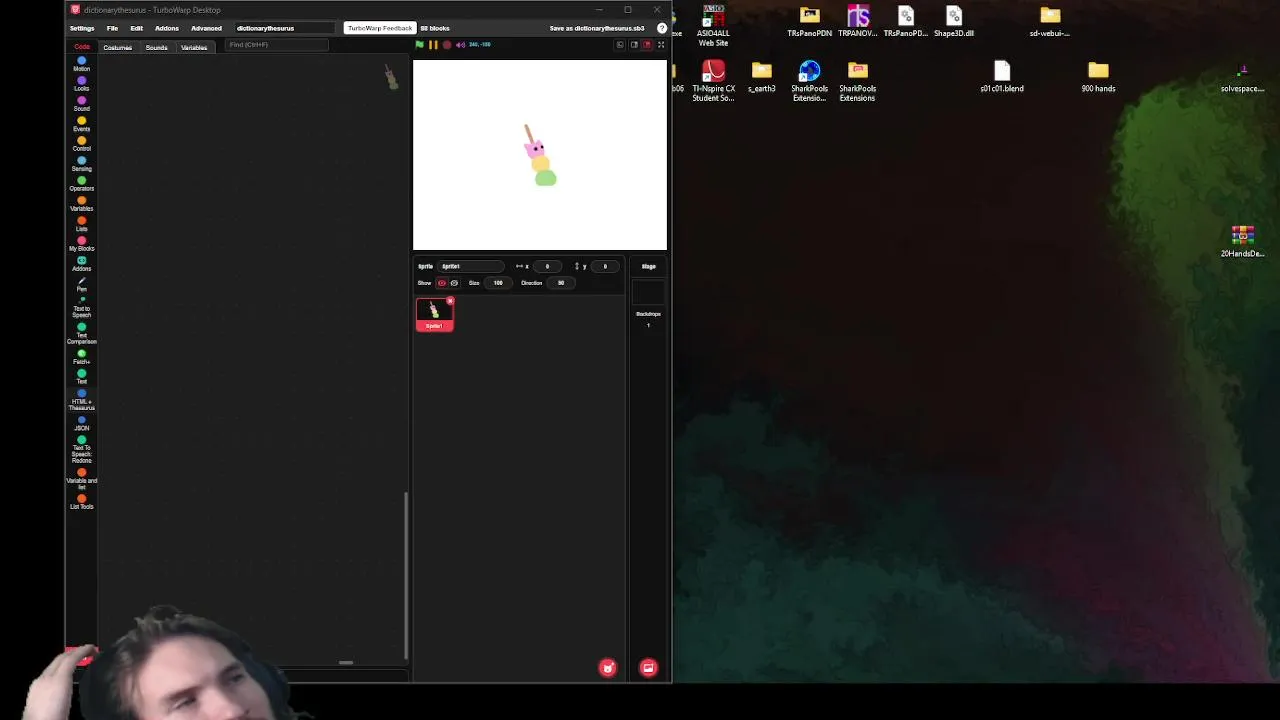Switch to the Code tab
Screen dimensions: 1280x720
(x=82, y=47)
